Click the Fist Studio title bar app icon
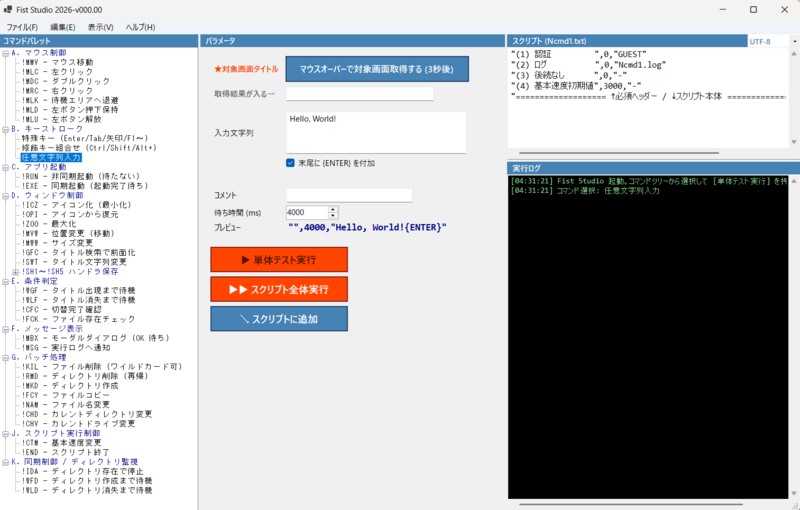This screenshot has height=510, width=800. pyautogui.click(x=8, y=9)
